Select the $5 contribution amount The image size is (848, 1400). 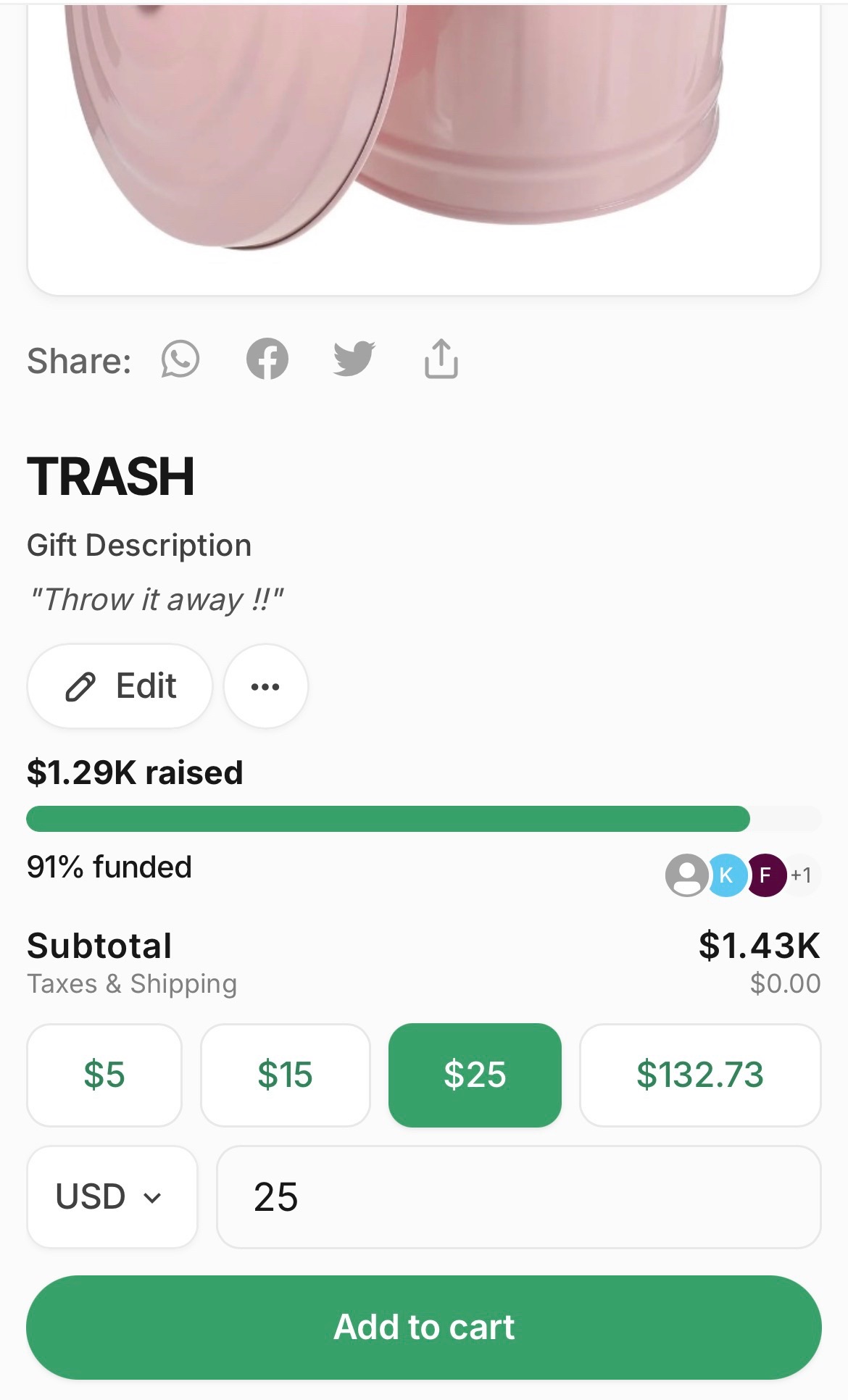coord(104,1075)
